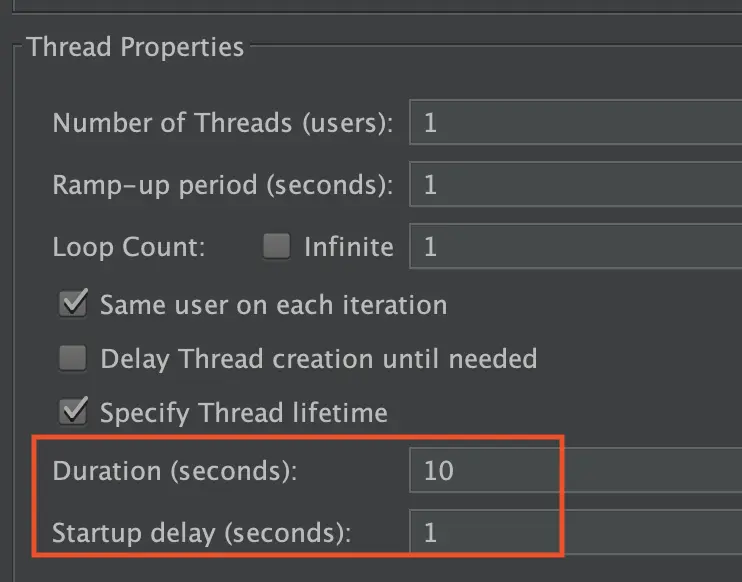742x582 pixels.
Task: Click Delay Thread creation until needed text
Action: [x=319, y=359]
